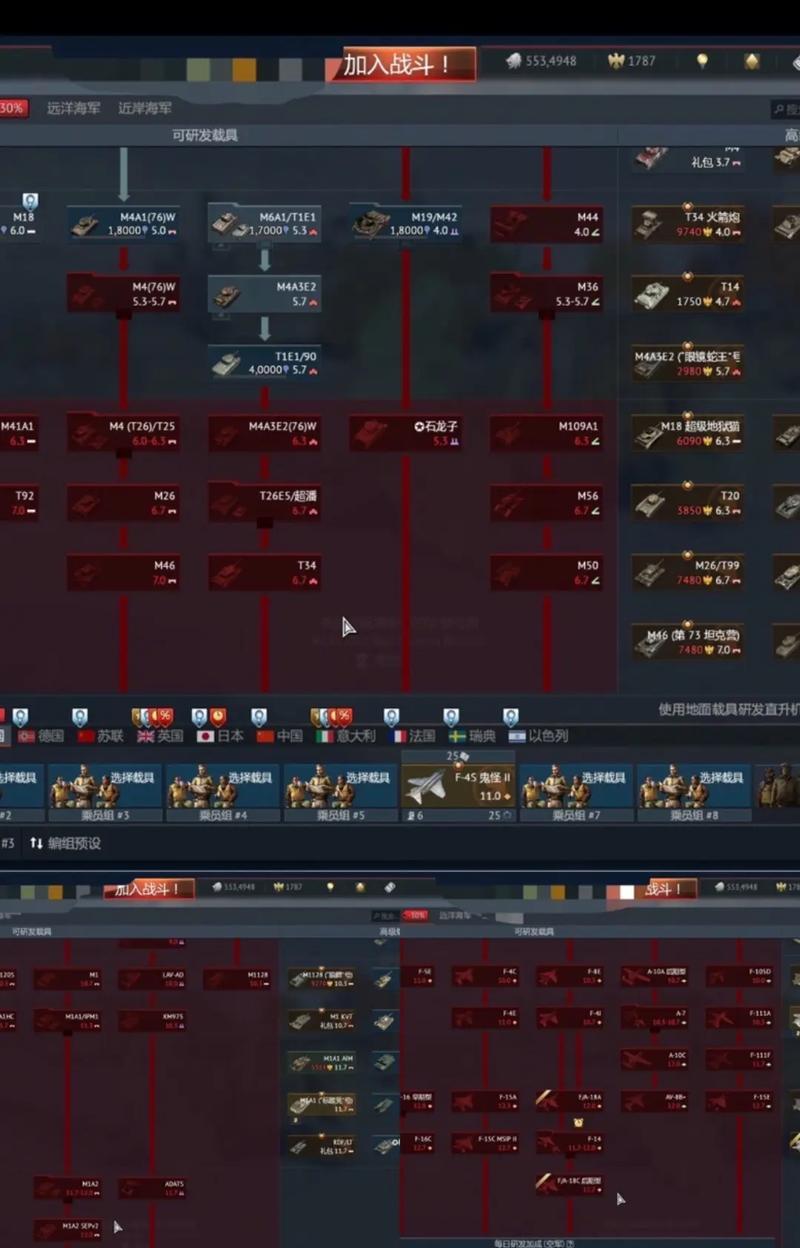Click the T1E1/90 tank in research tree

point(264,363)
